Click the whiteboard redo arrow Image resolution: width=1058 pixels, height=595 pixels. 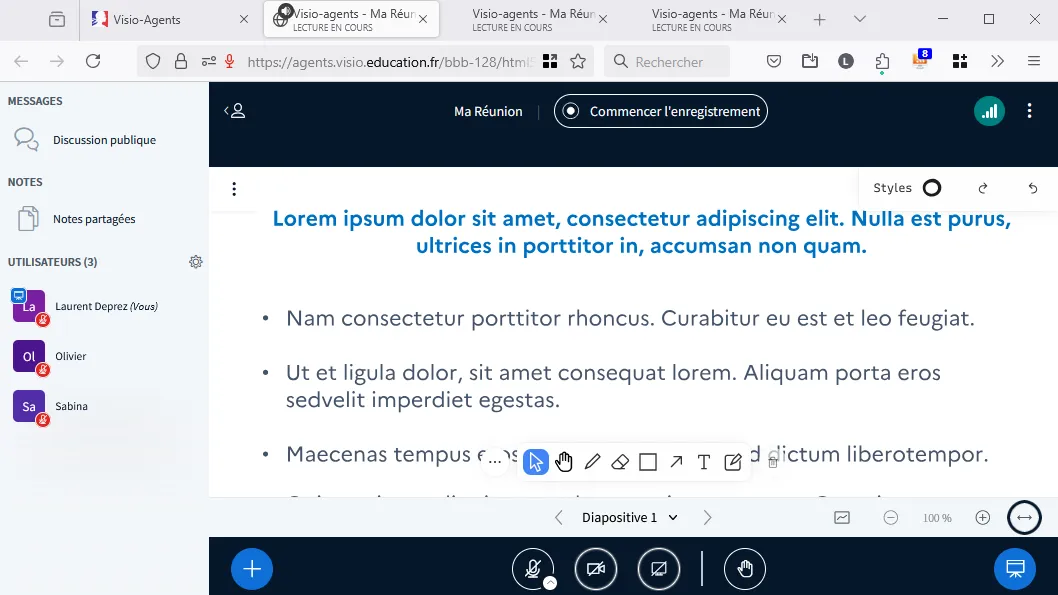pos(983,188)
